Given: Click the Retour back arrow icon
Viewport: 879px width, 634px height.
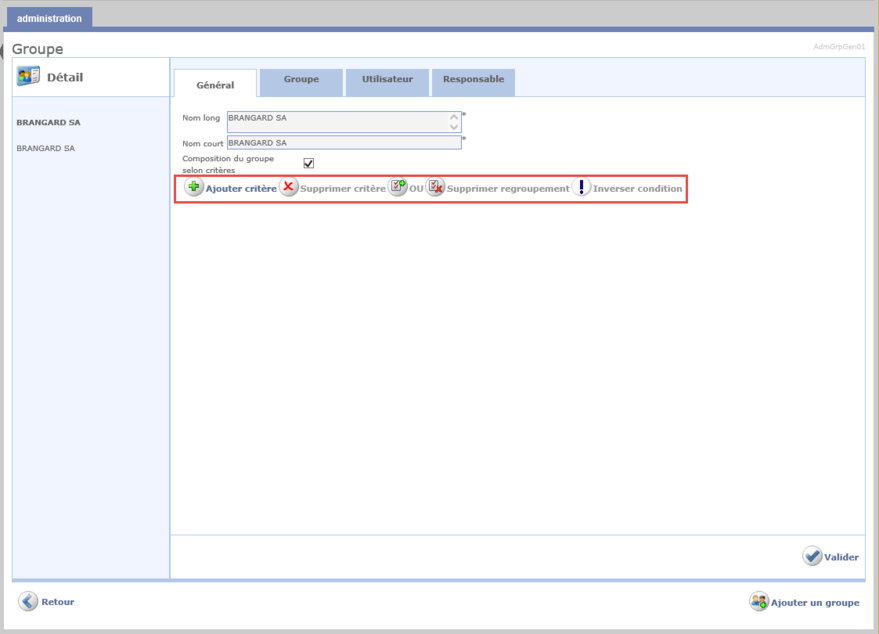Looking at the screenshot, I should [x=28, y=601].
